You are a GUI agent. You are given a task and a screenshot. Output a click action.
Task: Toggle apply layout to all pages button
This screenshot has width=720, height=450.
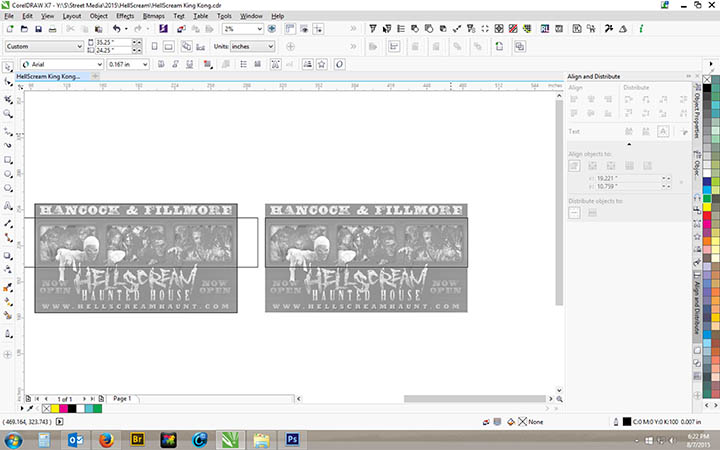click(x=186, y=46)
